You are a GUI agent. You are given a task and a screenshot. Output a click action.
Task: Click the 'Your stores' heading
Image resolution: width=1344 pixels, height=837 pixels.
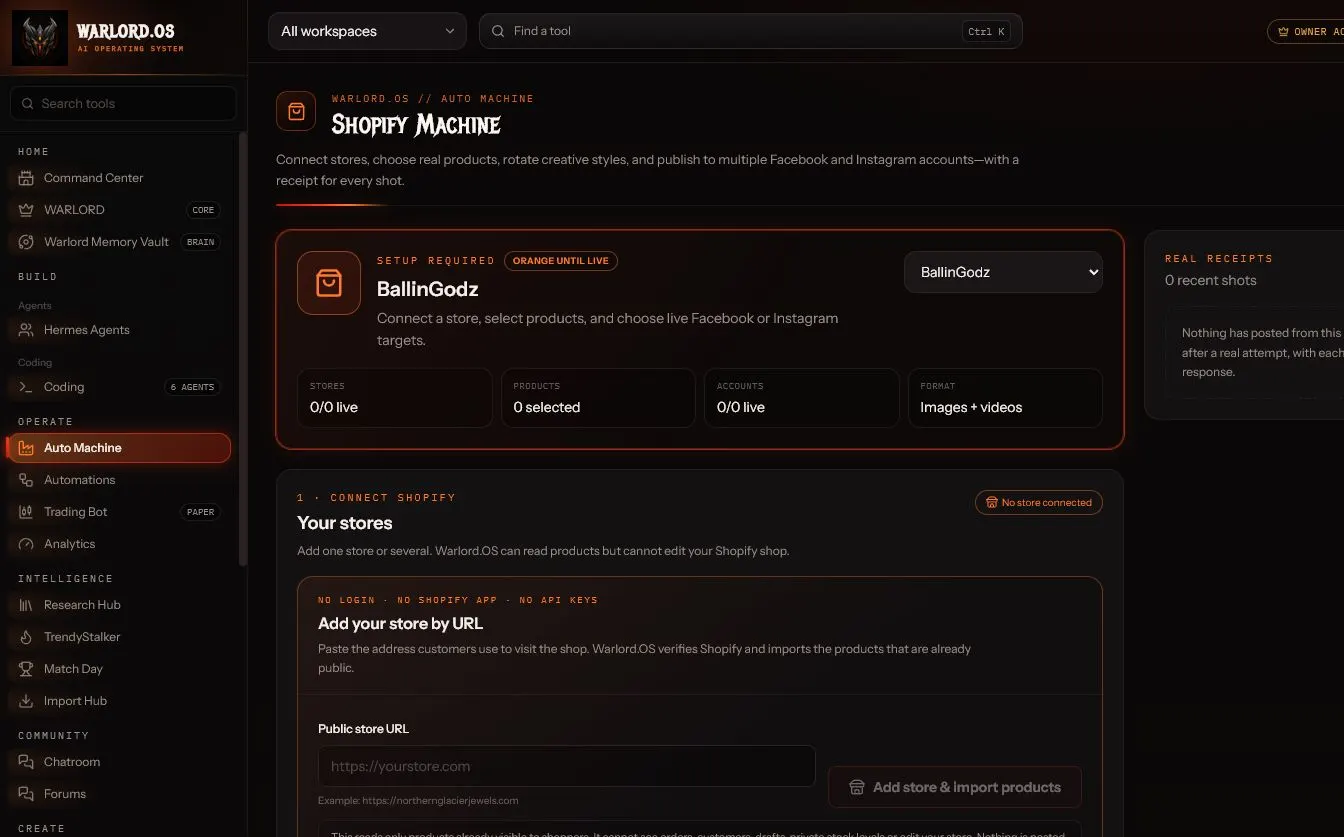click(x=345, y=523)
